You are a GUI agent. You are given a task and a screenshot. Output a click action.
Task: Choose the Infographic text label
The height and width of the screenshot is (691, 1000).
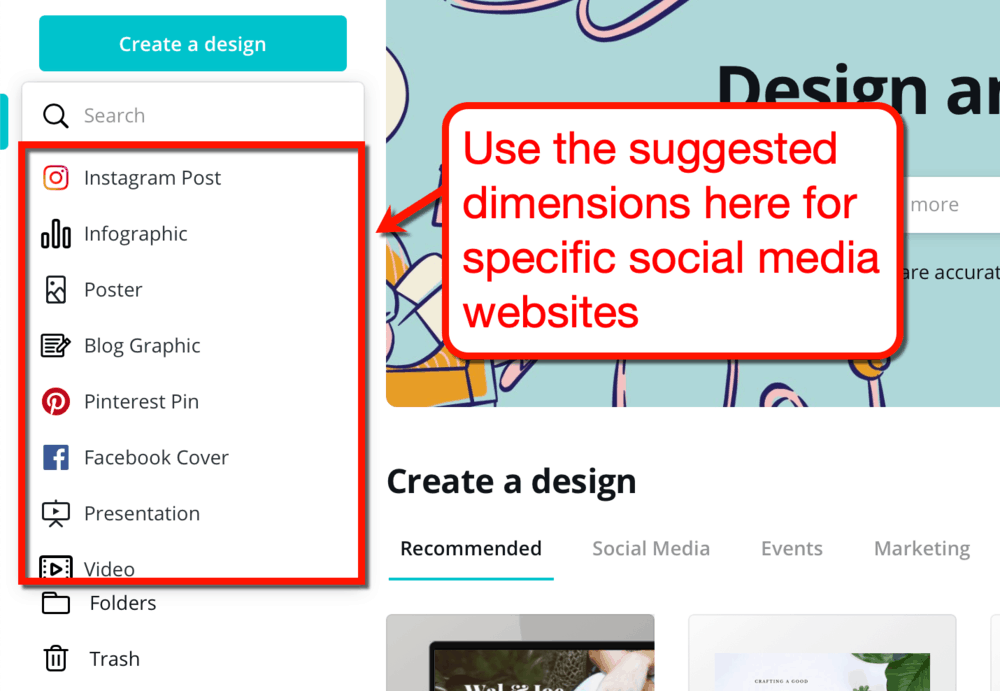tap(136, 234)
